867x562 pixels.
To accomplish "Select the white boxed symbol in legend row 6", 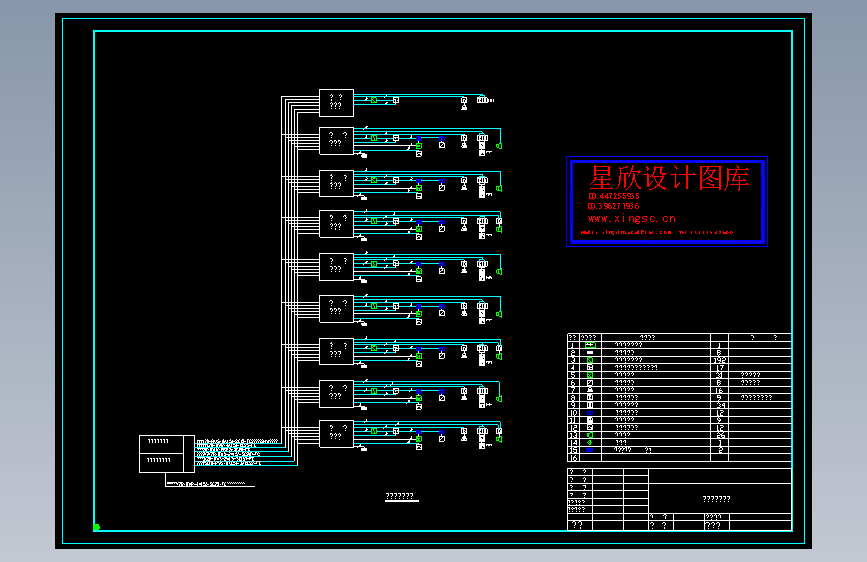I will click(590, 383).
